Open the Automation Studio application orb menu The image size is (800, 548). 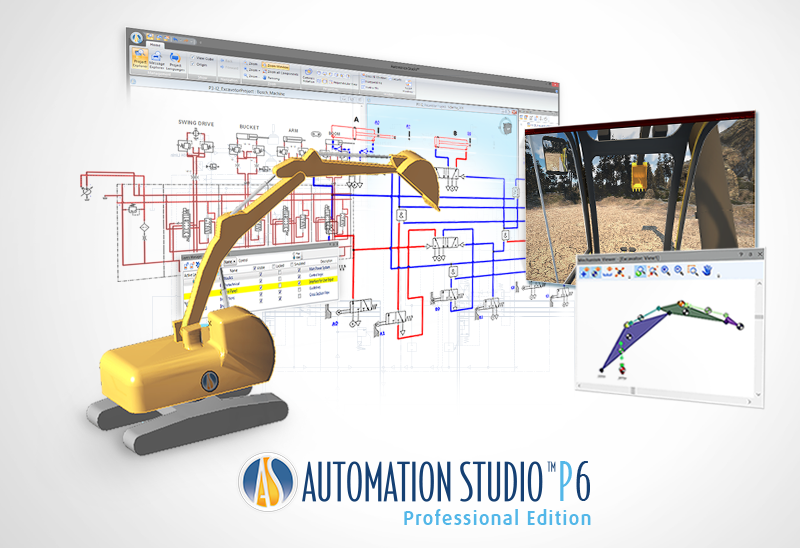(x=136, y=38)
